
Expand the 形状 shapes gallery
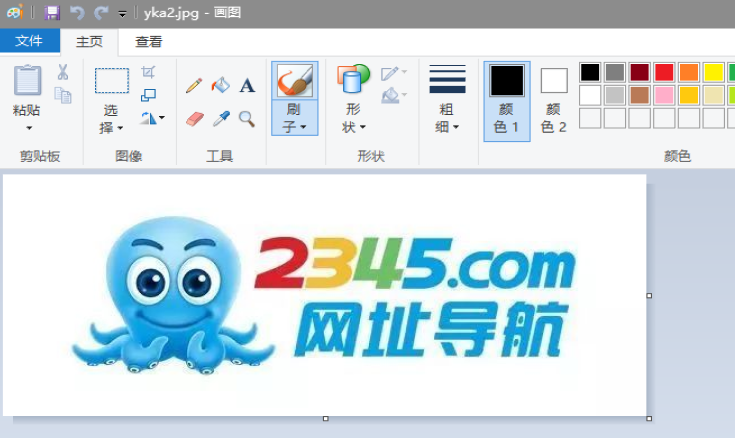click(354, 118)
